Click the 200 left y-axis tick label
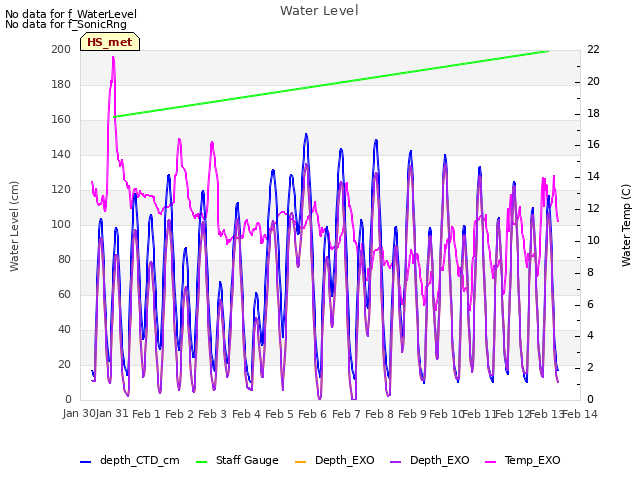 coord(61,49)
